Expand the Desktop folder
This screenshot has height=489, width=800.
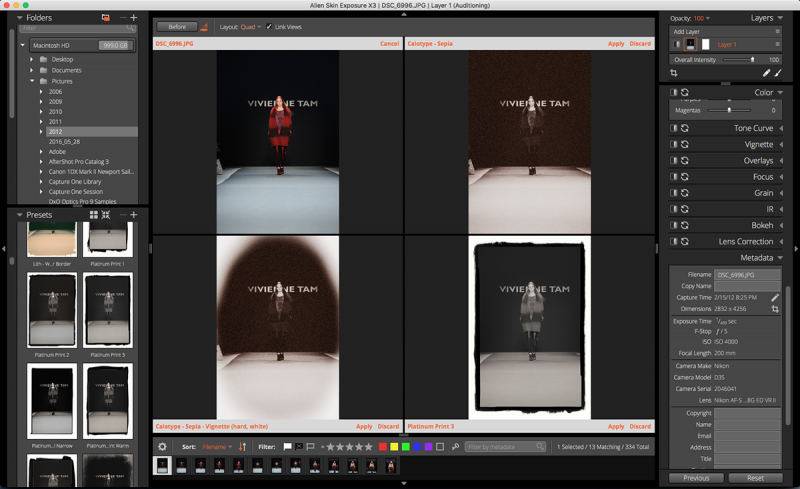coord(32,59)
